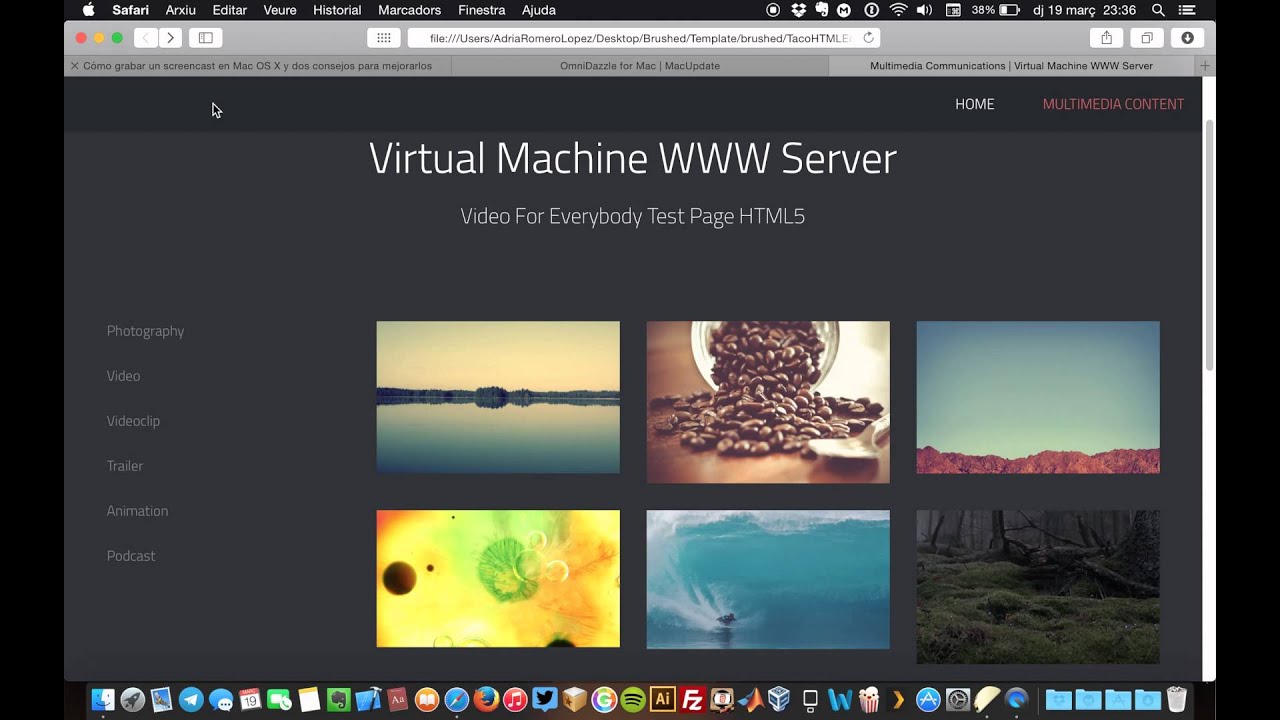The width and height of the screenshot is (1280, 720).
Task: Launch Adobe Illustrator from the Dock
Action: pos(662,700)
